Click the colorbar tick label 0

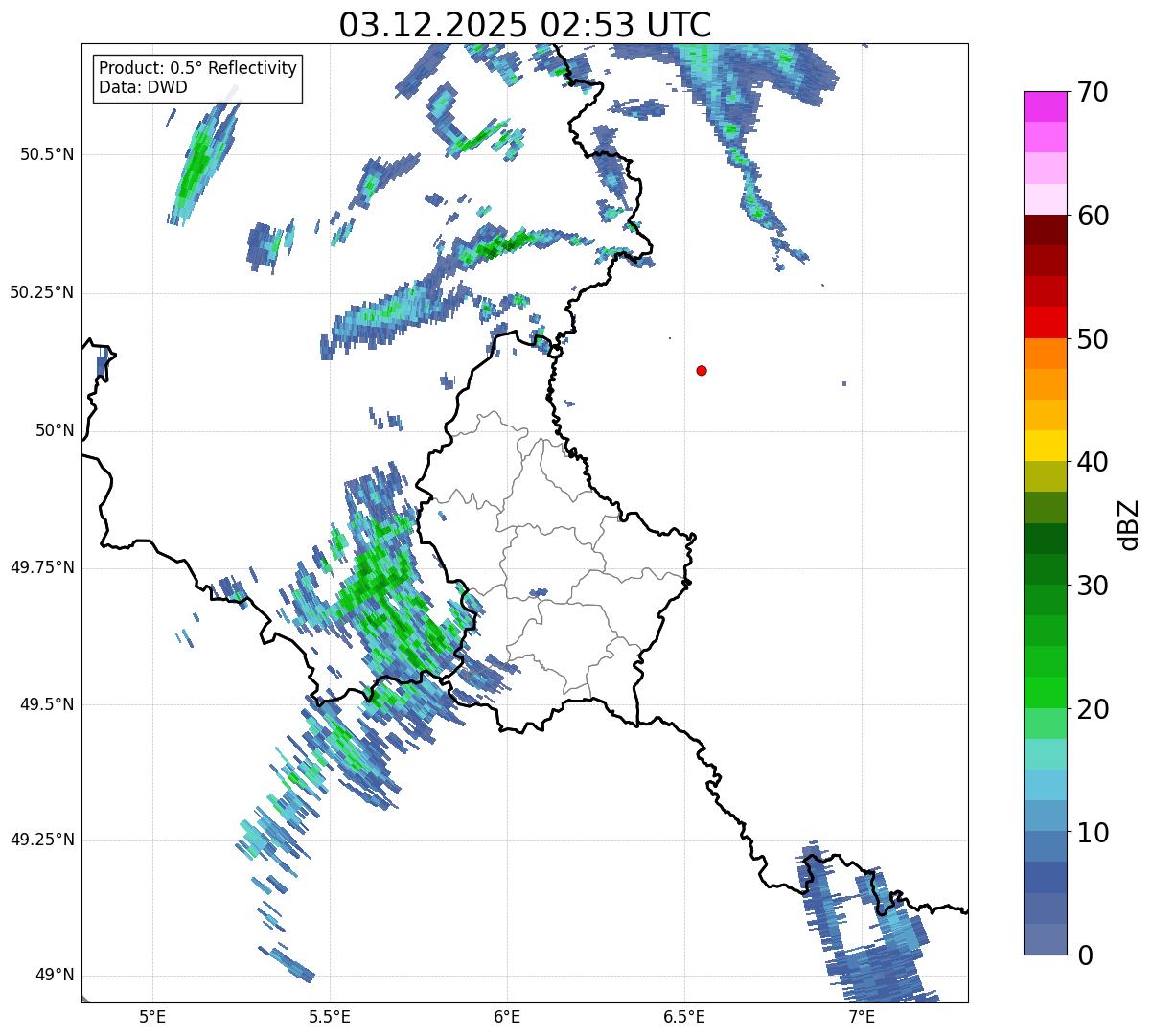(1084, 955)
